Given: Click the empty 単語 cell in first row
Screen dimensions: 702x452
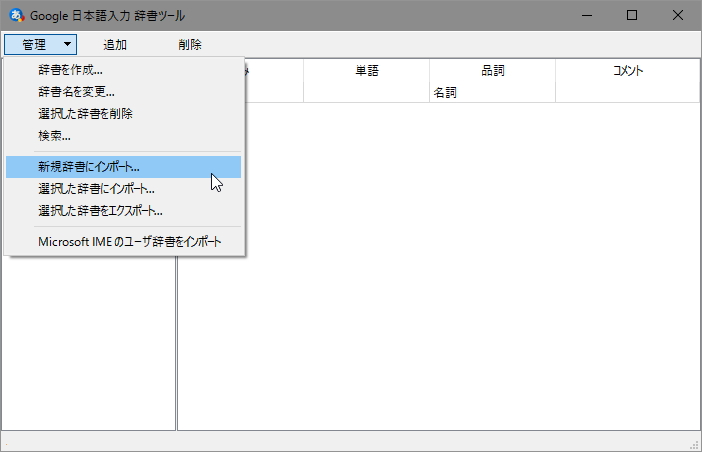Looking at the screenshot, I should pos(367,92).
